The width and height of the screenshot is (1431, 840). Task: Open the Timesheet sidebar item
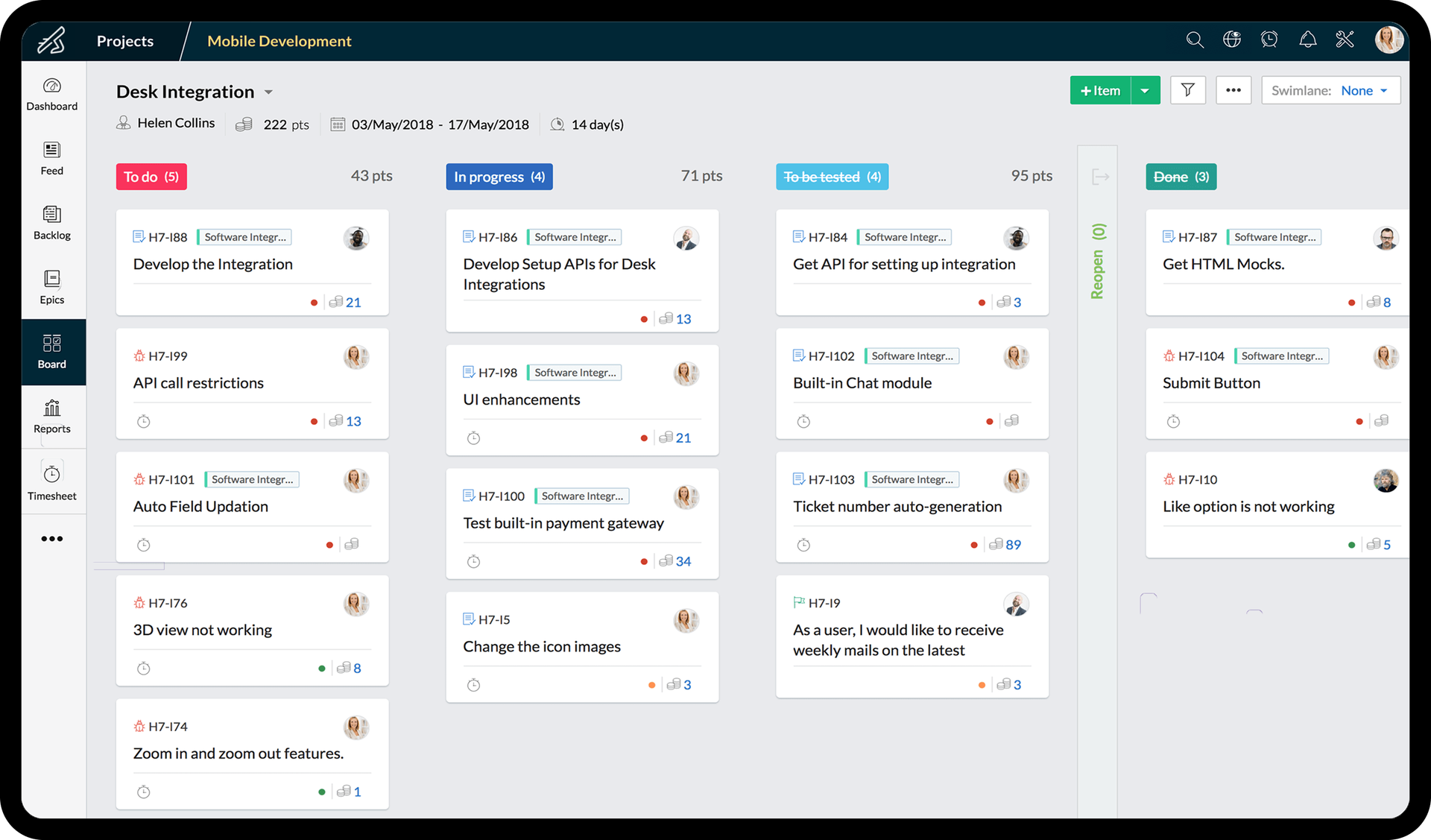[52, 482]
